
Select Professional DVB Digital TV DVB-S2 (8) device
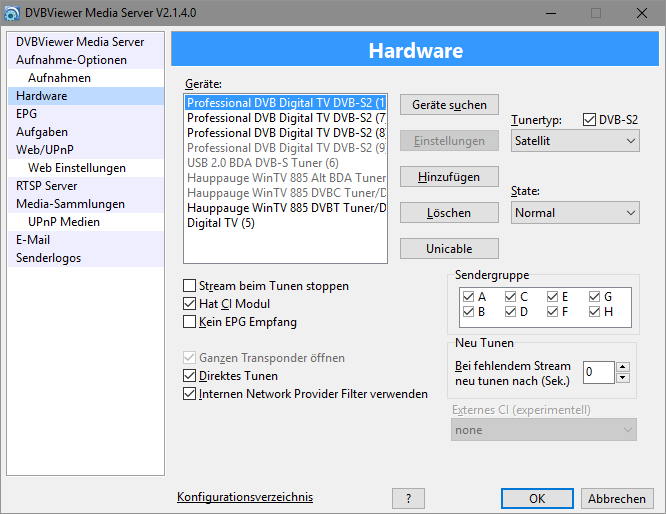(x=285, y=133)
